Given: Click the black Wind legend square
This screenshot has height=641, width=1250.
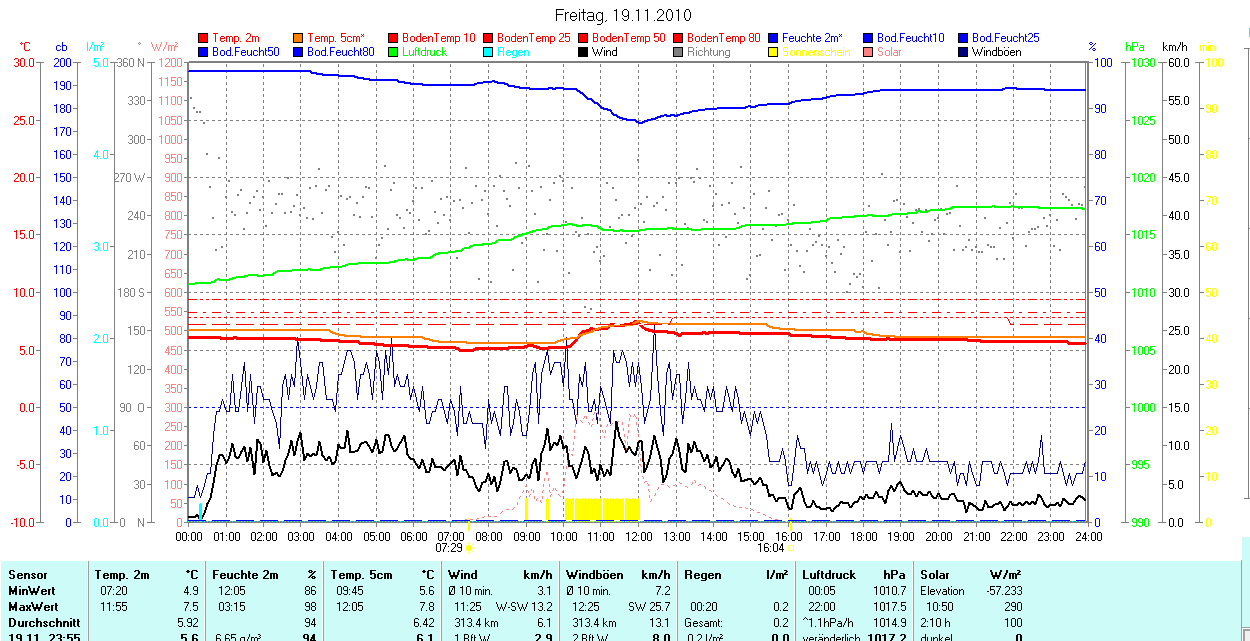Looking at the screenshot, I should click(583, 51).
